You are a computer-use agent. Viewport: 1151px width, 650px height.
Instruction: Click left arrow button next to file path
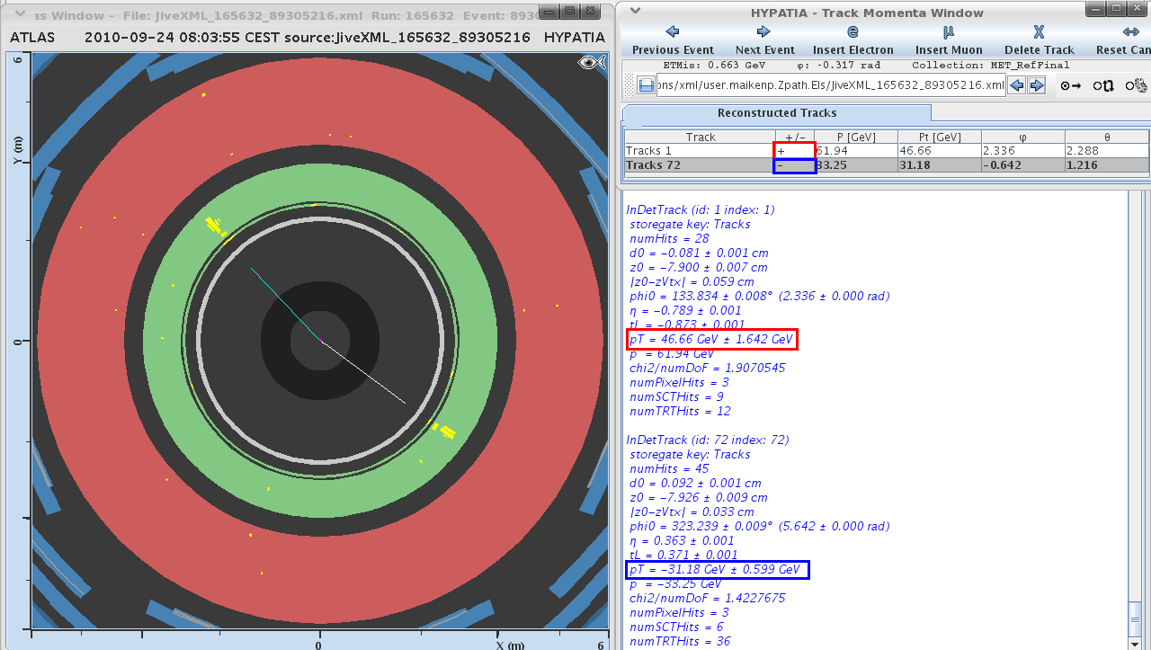coord(1017,86)
